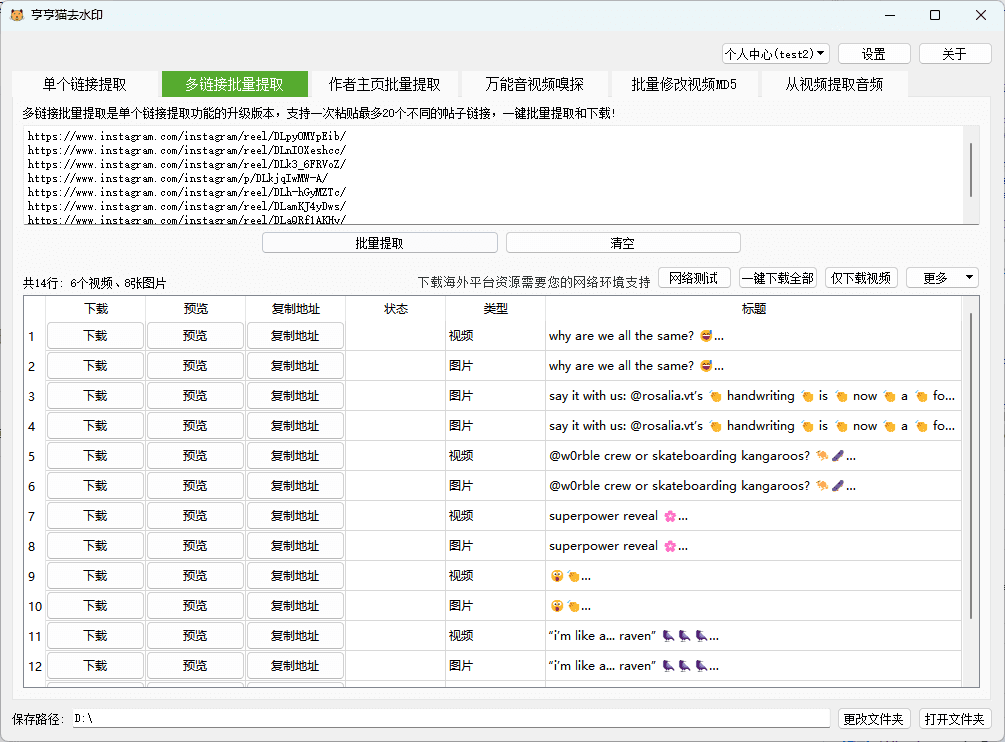
Task: Open the 设置 settings panel
Action: point(875,53)
